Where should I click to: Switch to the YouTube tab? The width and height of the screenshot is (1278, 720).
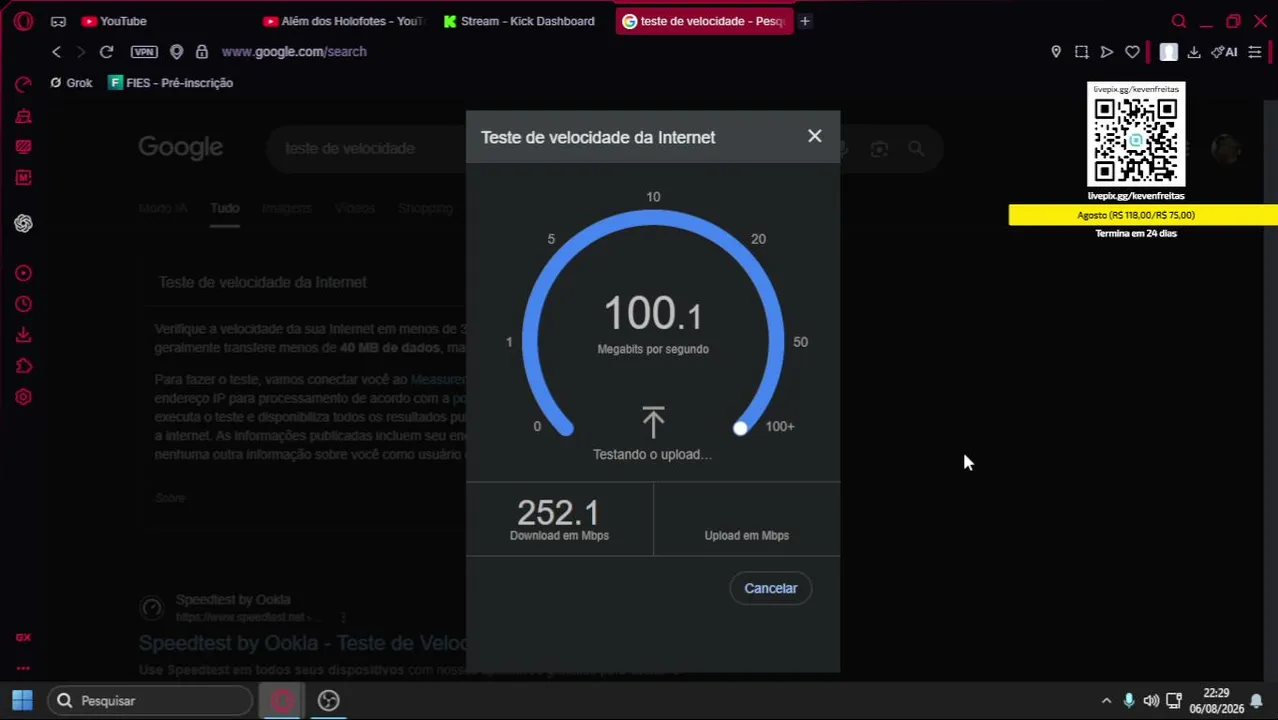click(115, 21)
